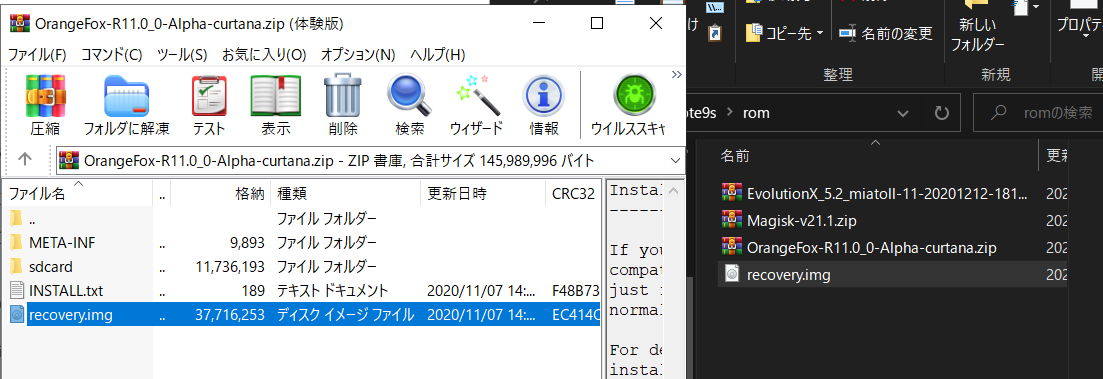1103x379 pixels.
Task: Open コマンド(C) menu
Action: tap(111, 54)
